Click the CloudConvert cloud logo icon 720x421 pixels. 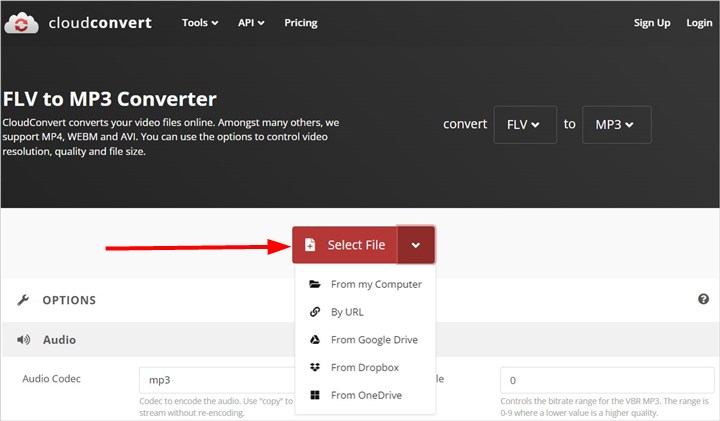[21, 22]
